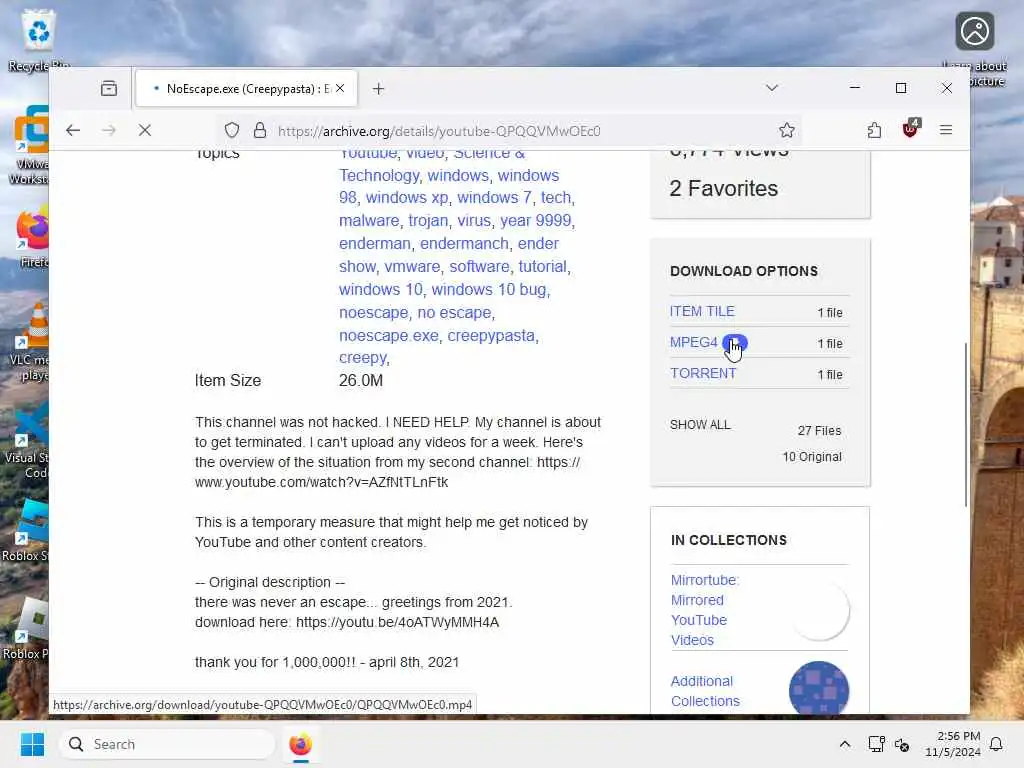The height and width of the screenshot is (768, 1024).
Task: Show hidden system tray icons chevron
Action: click(x=844, y=744)
